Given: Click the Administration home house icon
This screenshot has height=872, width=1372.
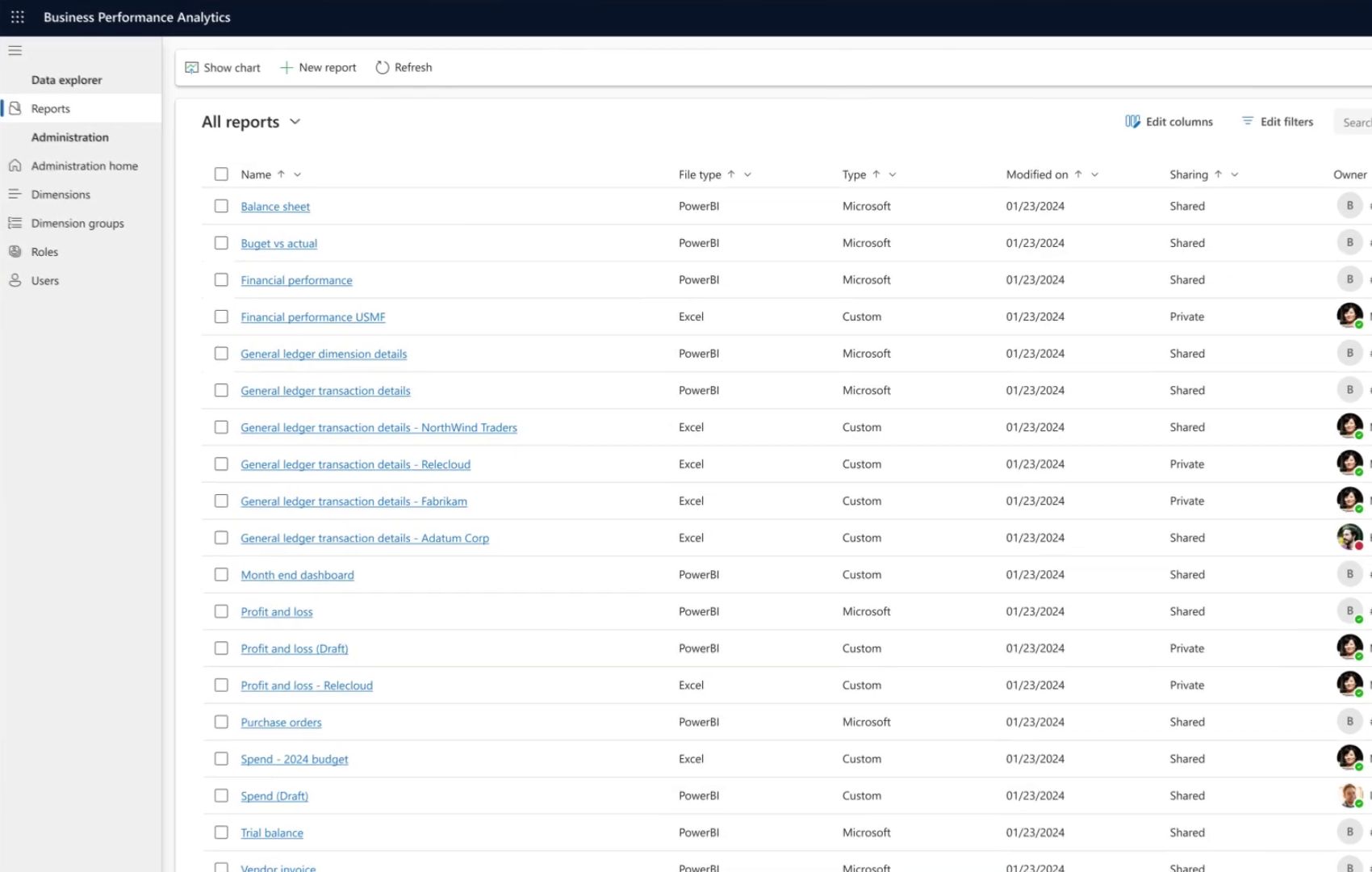Looking at the screenshot, I should pos(15,166).
